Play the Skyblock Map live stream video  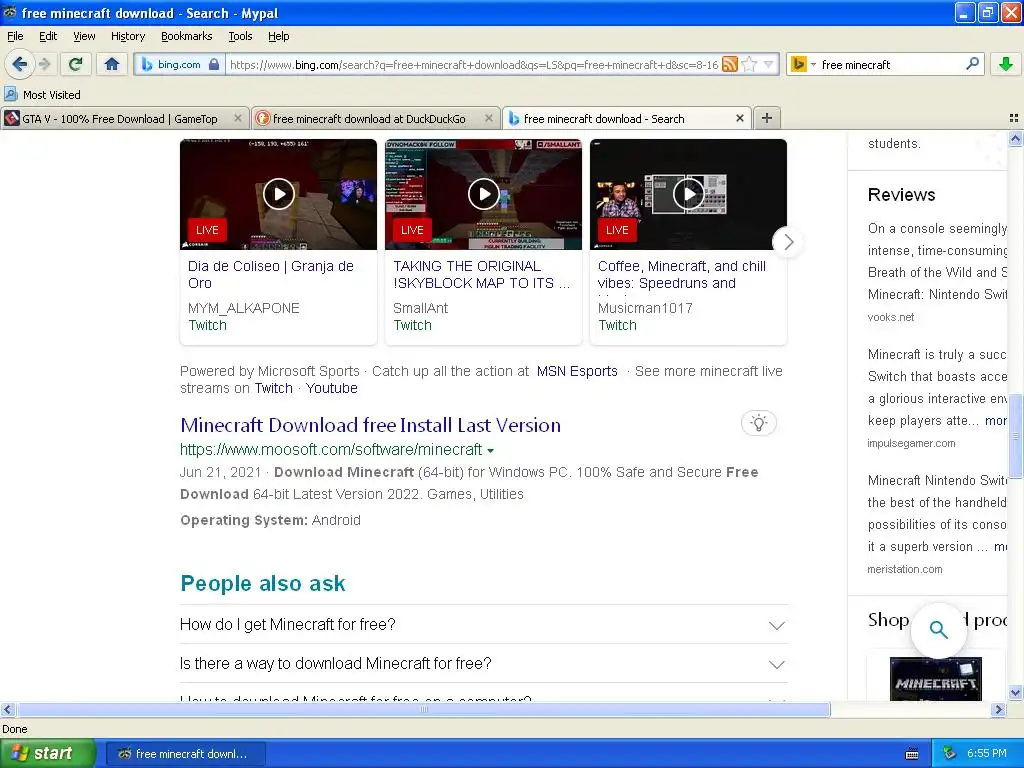(484, 194)
